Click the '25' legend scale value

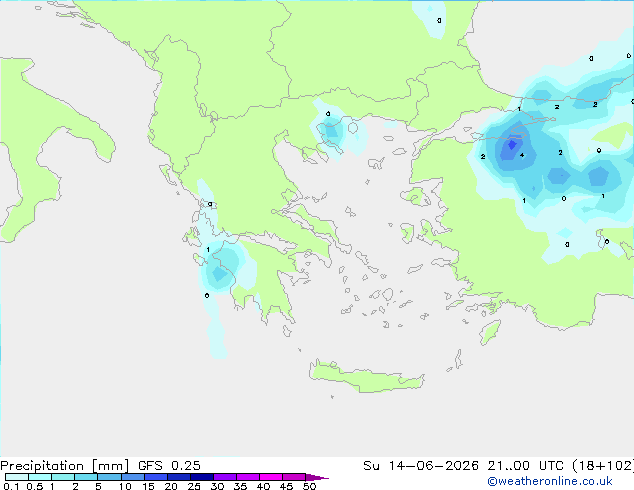pyautogui.click(x=194, y=486)
